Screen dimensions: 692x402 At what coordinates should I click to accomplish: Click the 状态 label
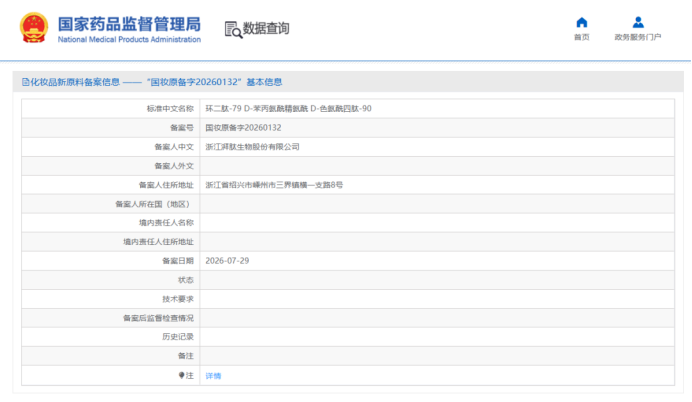click(x=186, y=280)
